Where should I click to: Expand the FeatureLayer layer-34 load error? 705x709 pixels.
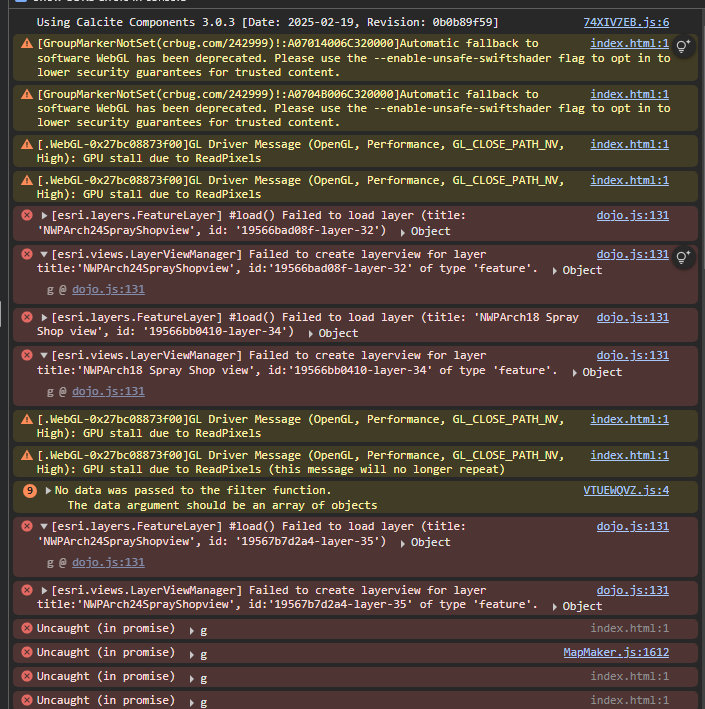point(44,317)
